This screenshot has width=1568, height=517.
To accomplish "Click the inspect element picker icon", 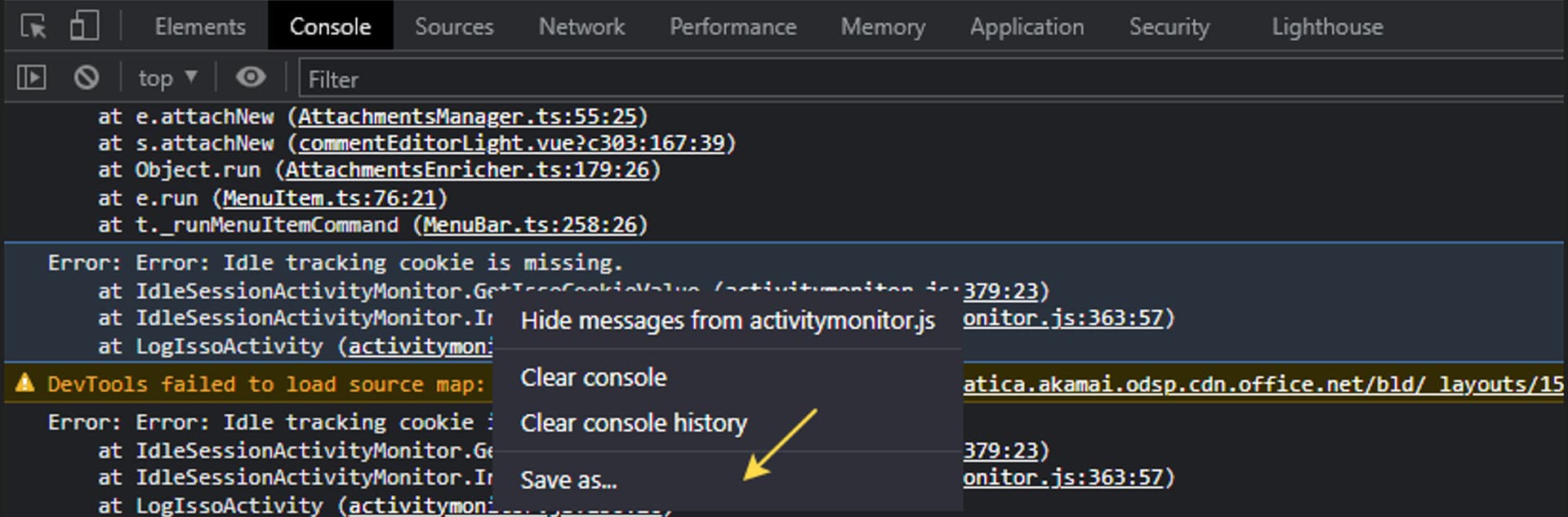I will pos(33,26).
